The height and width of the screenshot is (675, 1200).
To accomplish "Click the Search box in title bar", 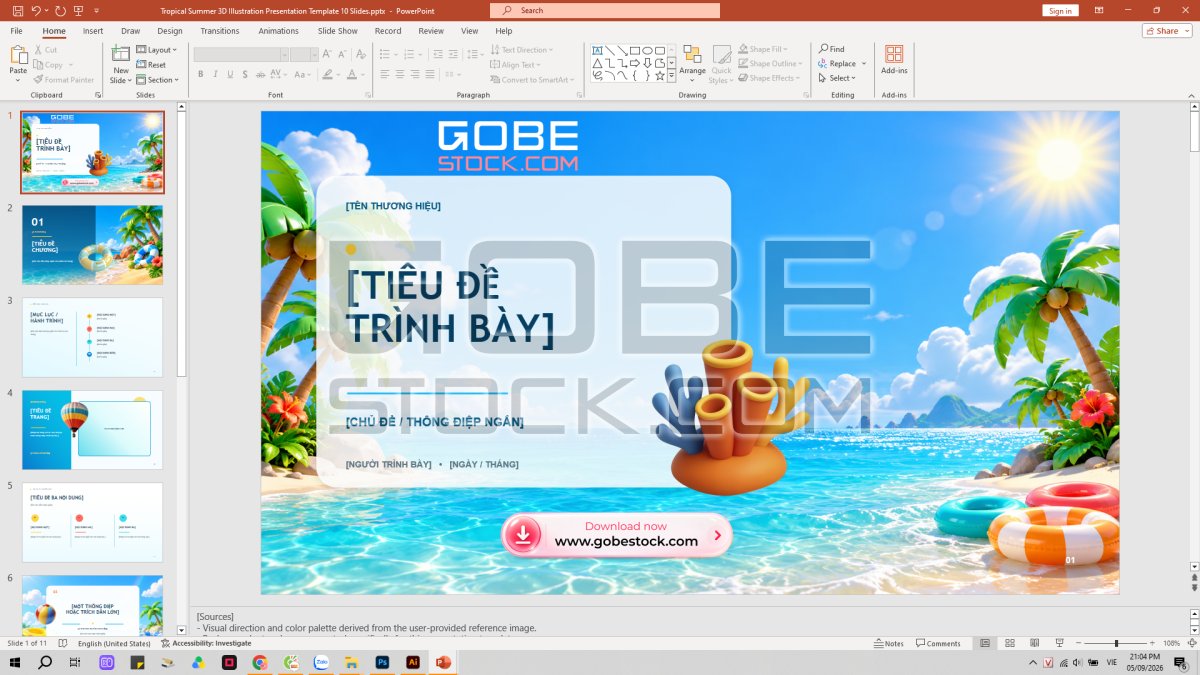I will pos(605,10).
